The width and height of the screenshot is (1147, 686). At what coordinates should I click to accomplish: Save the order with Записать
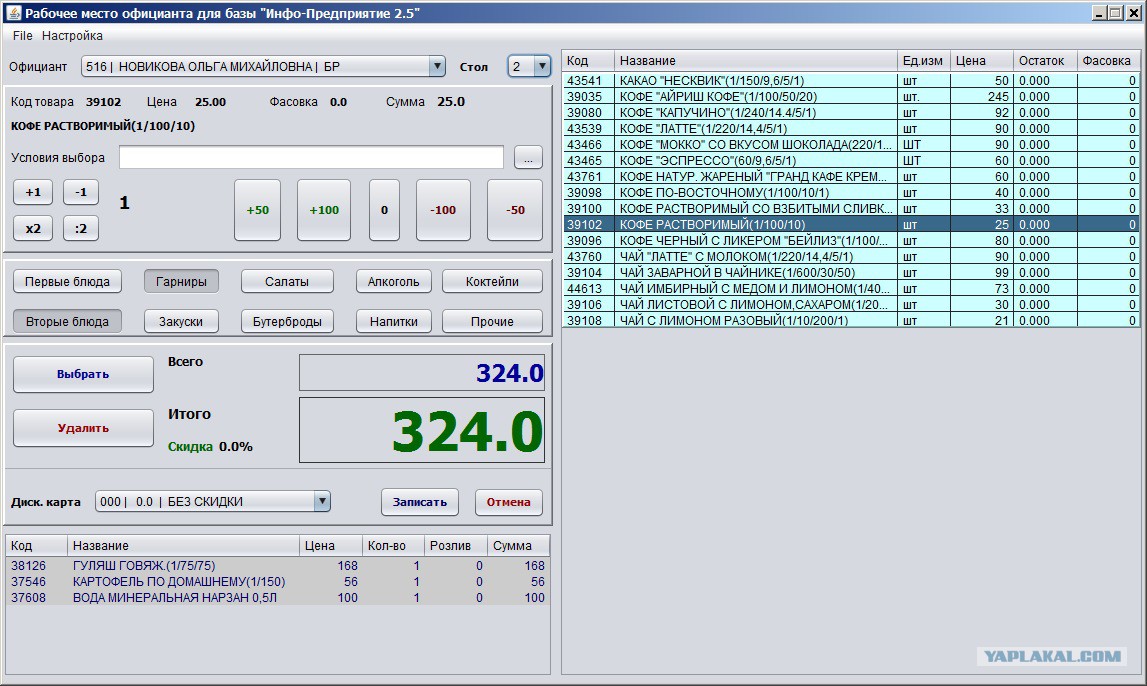click(x=420, y=502)
